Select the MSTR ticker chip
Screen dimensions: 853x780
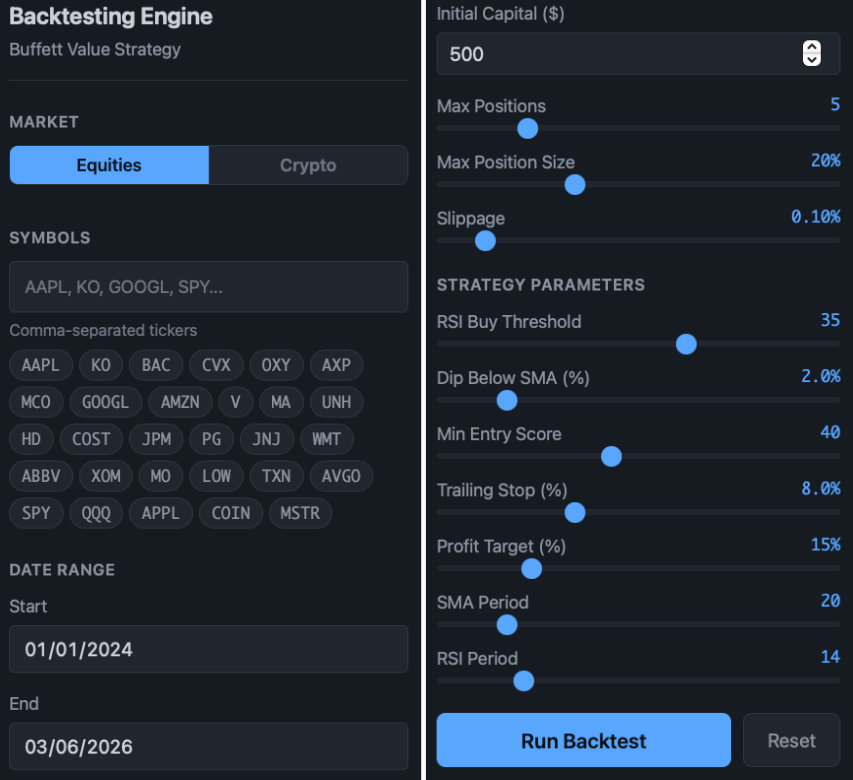coord(300,513)
